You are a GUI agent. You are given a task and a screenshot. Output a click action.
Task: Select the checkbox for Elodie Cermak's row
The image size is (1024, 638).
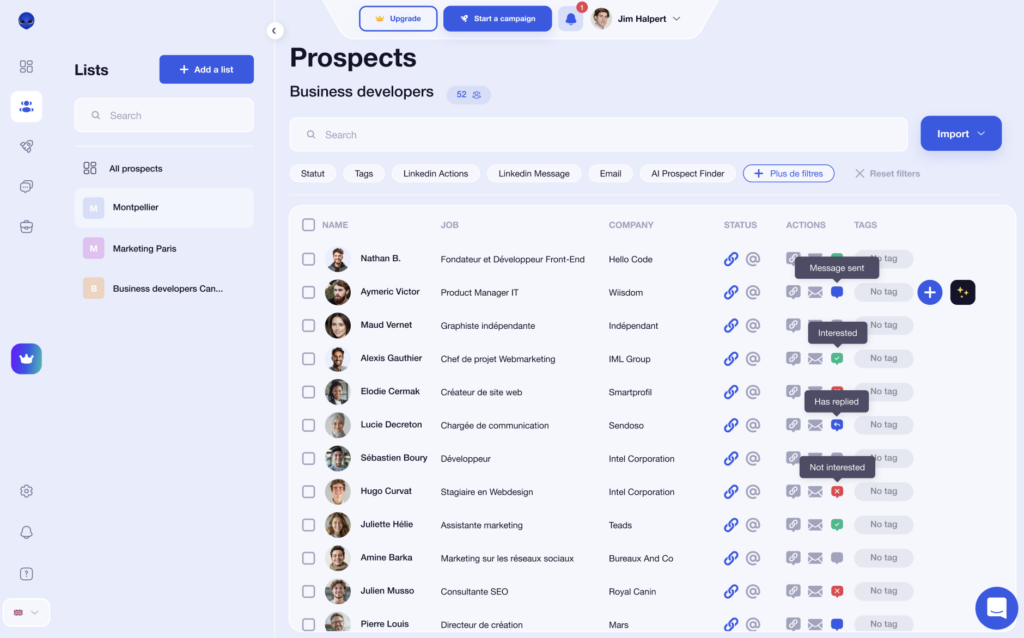click(x=308, y=391)
